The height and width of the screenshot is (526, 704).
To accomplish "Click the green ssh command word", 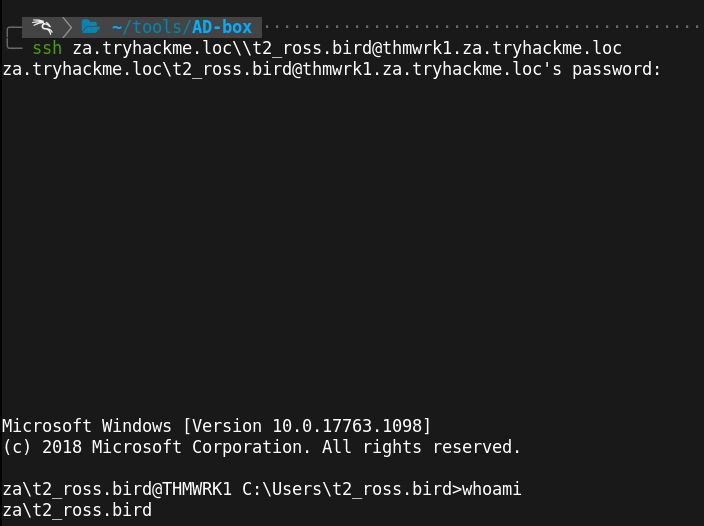I will [x=47, y=48].
